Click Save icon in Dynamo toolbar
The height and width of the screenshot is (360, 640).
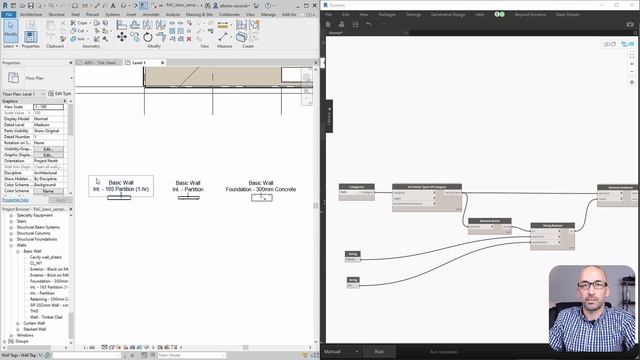pos(356,24)
